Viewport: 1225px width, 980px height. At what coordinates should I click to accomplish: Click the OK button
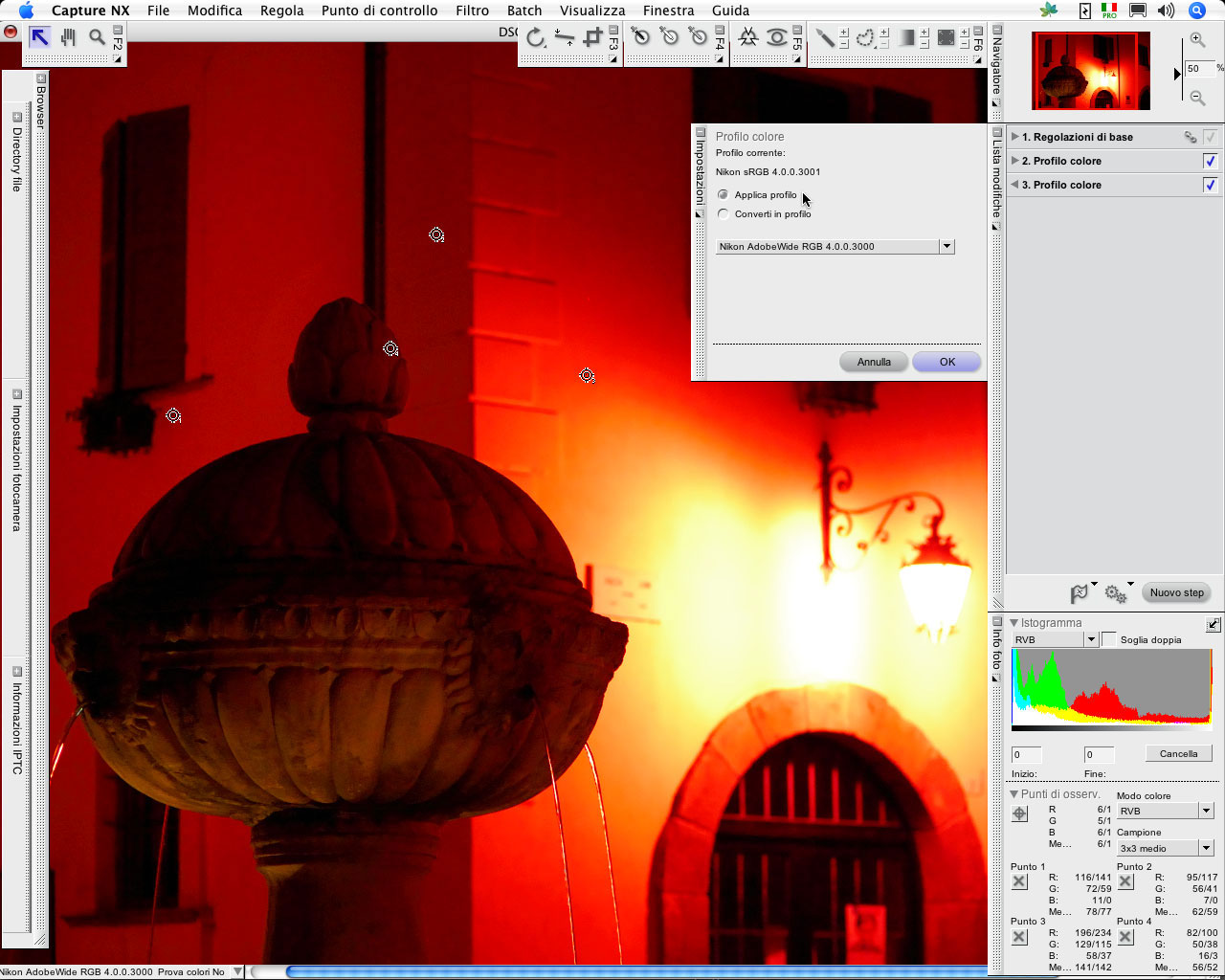pos(947,362)
